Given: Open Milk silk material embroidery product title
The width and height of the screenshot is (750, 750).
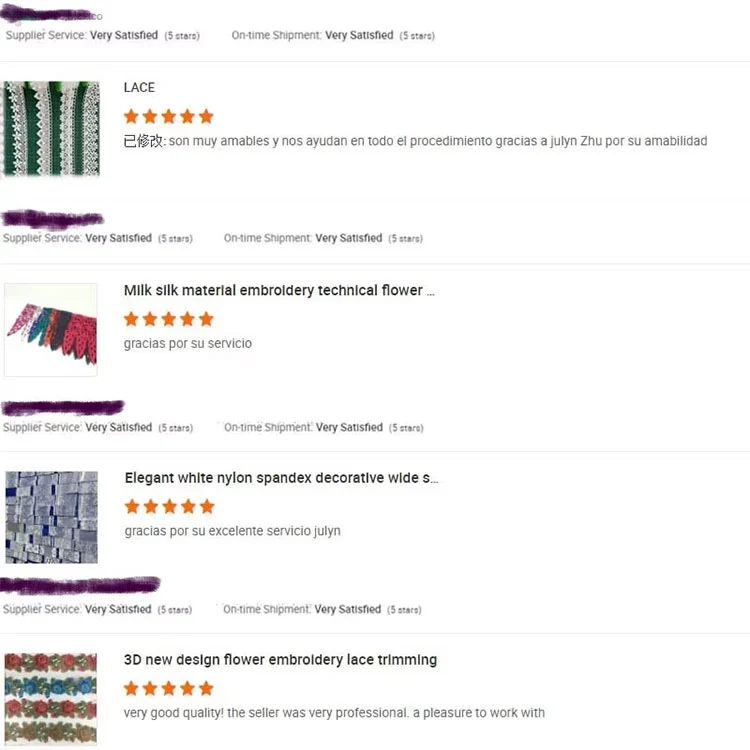Looking at the screenshot, I should coord(279,291).
